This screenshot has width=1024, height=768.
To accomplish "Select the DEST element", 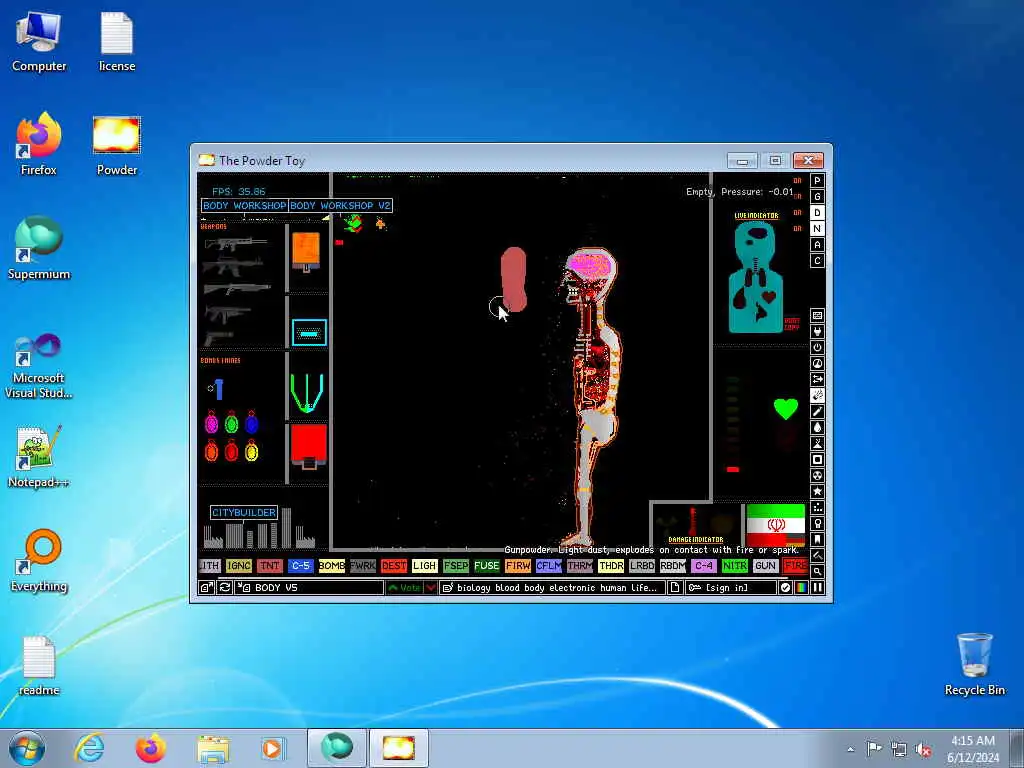I will pos(394,566).
